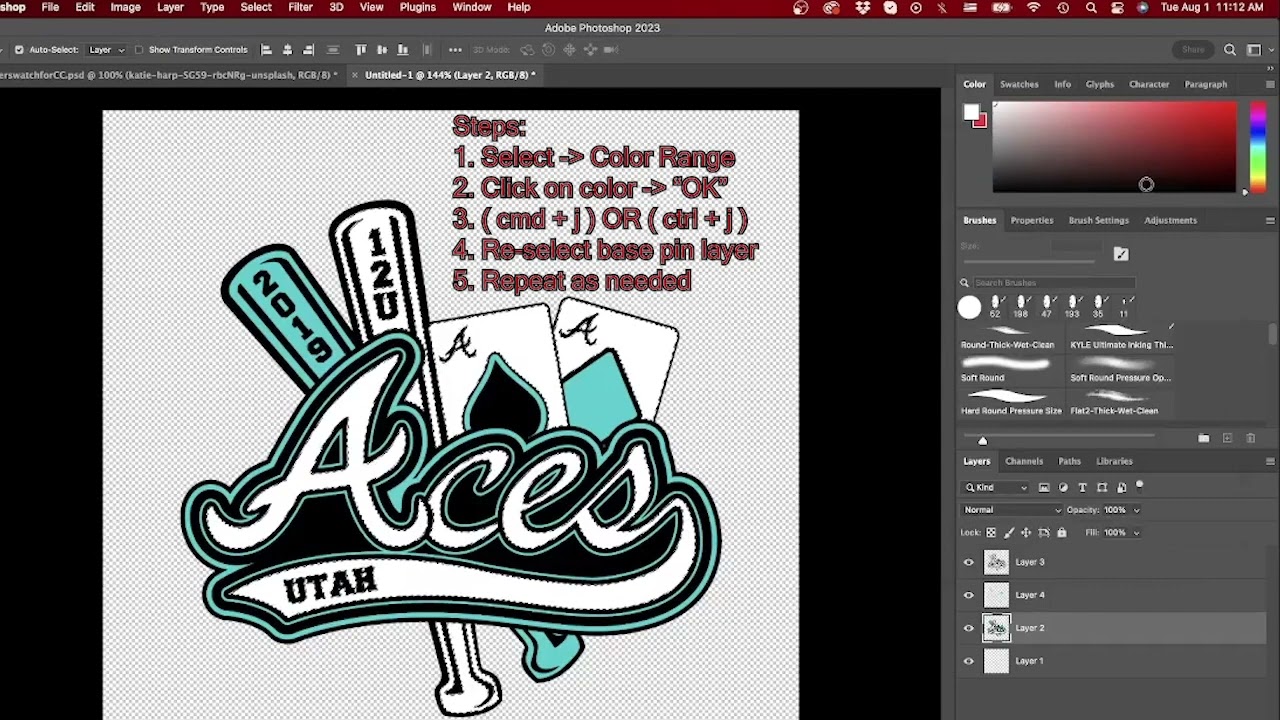This screenshot has width=1280, height=720.
Task: Hide Layer 2 with eye icon
Action: coord(968,628)
